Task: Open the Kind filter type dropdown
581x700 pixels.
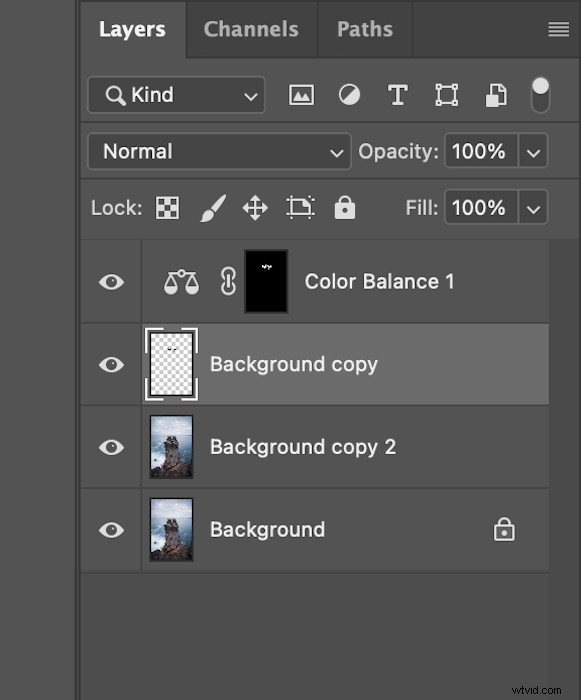Action: (176, 95)
